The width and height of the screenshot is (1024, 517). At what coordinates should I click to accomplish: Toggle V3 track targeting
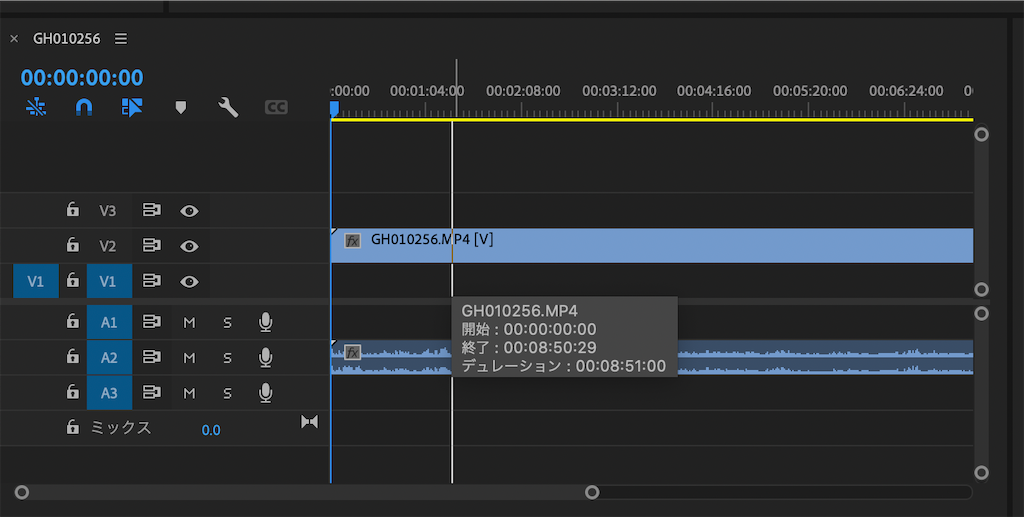point(108,210)
